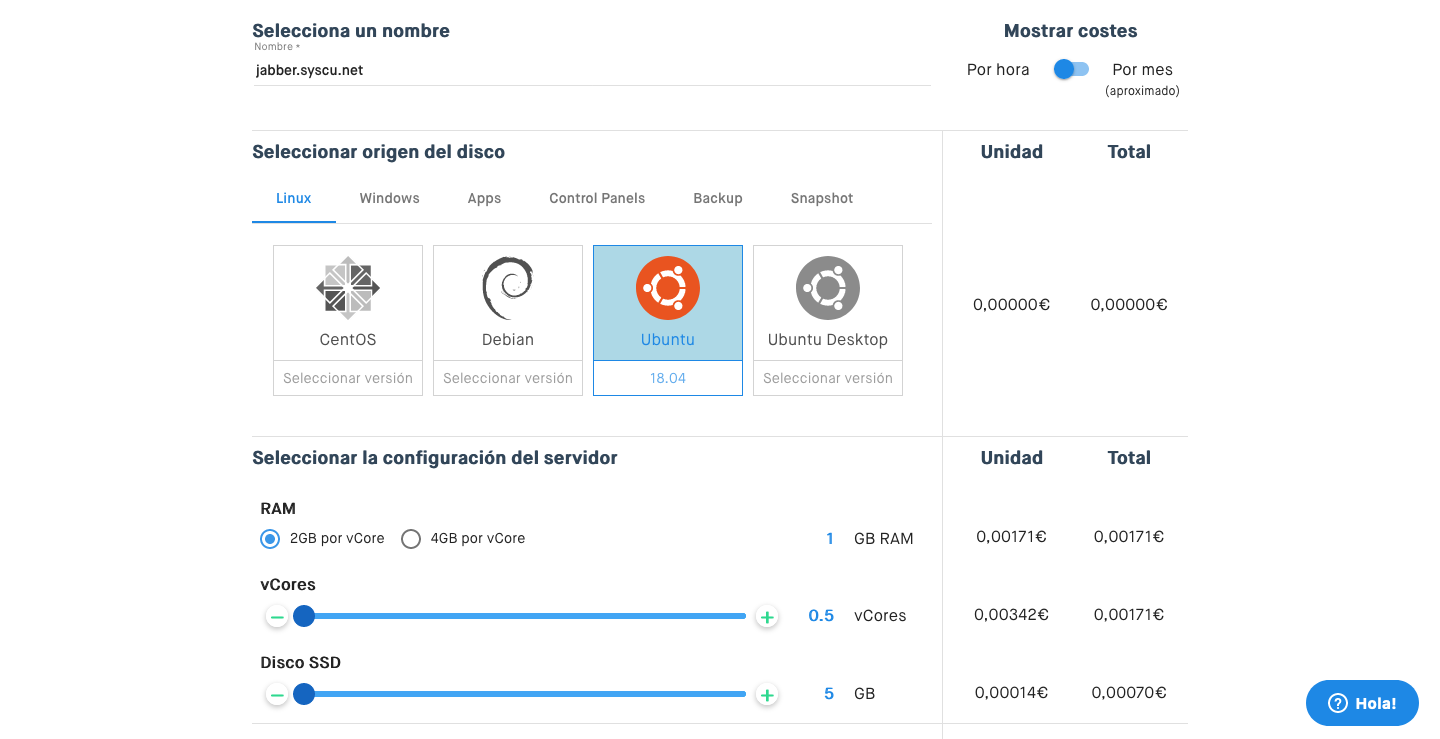This screenshot has height=739, width=1440.
Task: Click the 0.5 vCores value
Action: pos(821,616)
